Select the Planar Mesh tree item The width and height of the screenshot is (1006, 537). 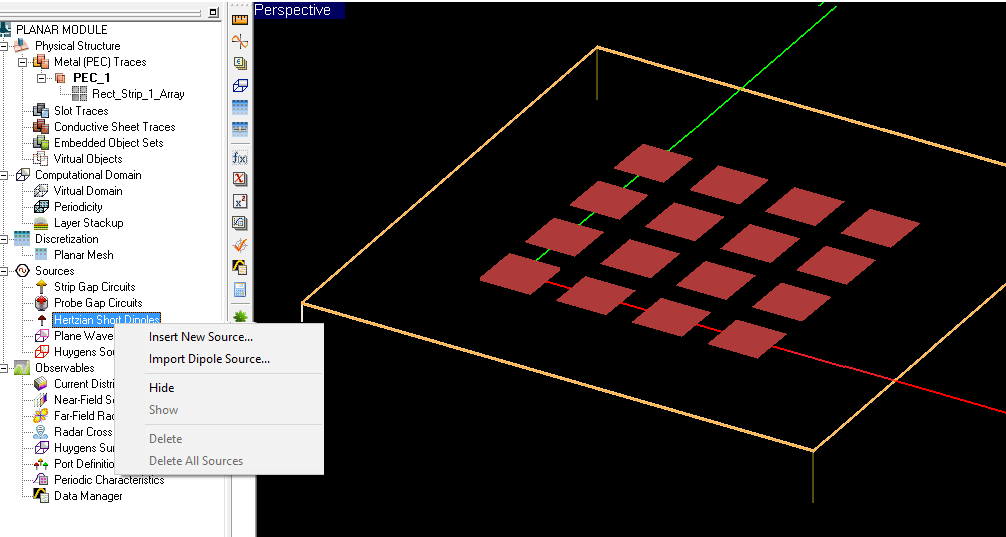pos(83,255)
